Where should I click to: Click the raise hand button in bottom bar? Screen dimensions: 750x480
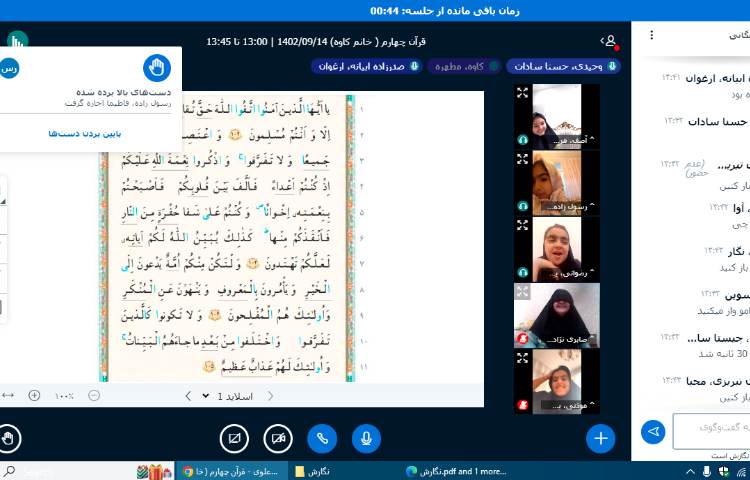click(x=9, y=438)
